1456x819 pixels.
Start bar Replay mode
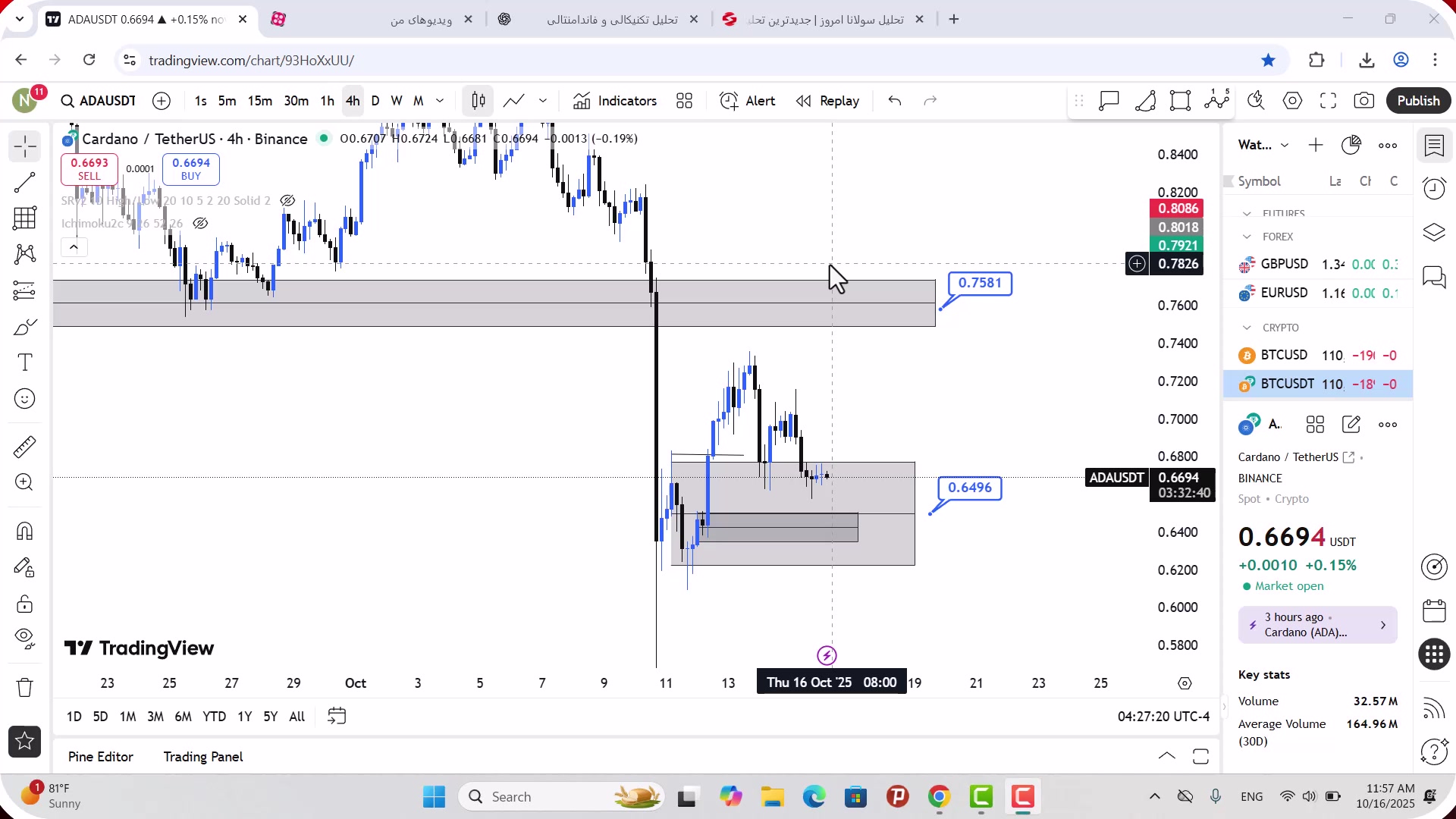(827, 101)
